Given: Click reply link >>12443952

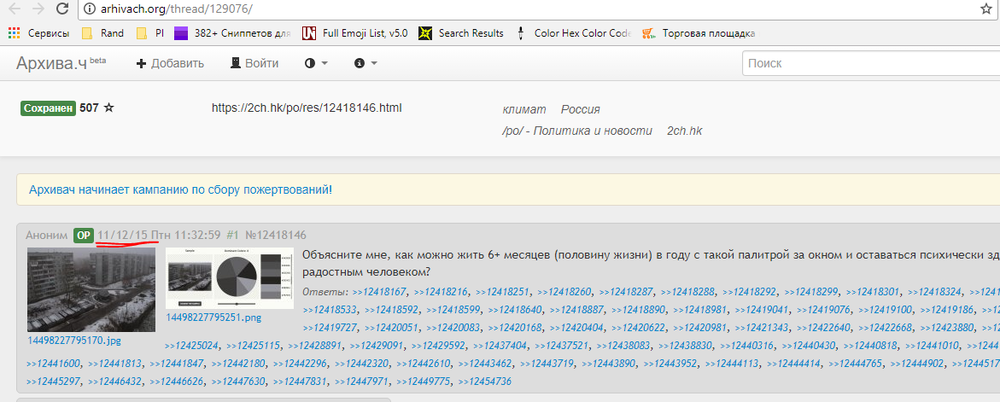Looking at the screenshot, I should point(670,364).
